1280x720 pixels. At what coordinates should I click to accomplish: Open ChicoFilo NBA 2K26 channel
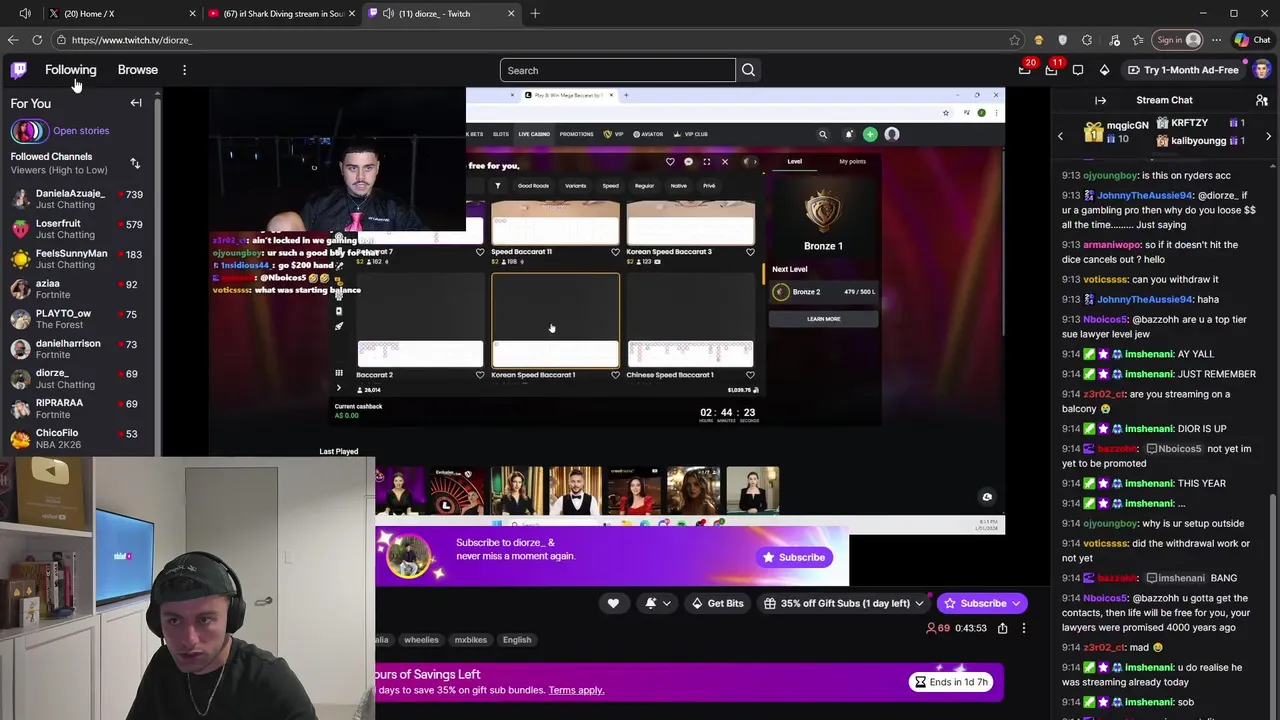point(78,438)
